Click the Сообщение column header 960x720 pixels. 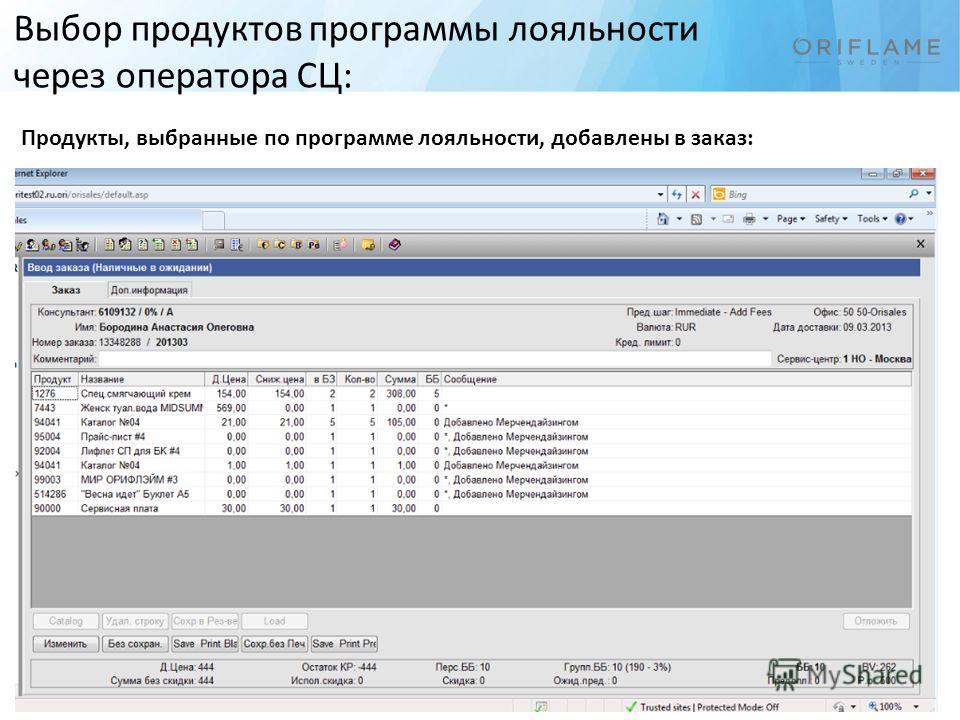676,380
